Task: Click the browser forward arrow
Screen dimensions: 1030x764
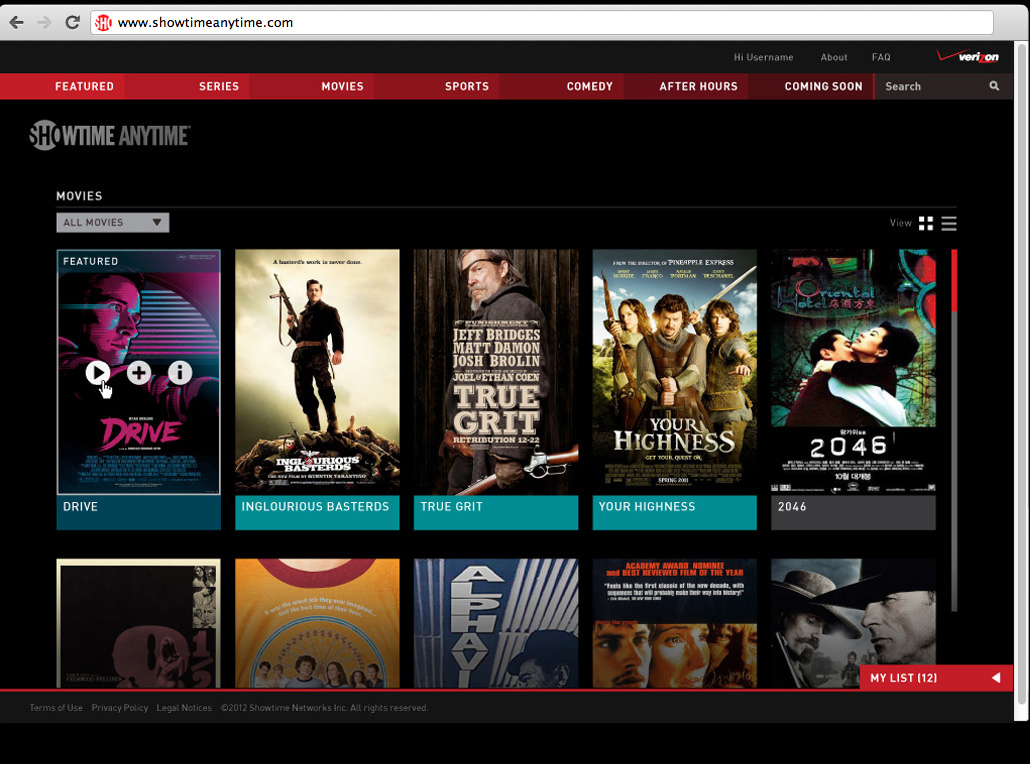Action: (45, 22)
